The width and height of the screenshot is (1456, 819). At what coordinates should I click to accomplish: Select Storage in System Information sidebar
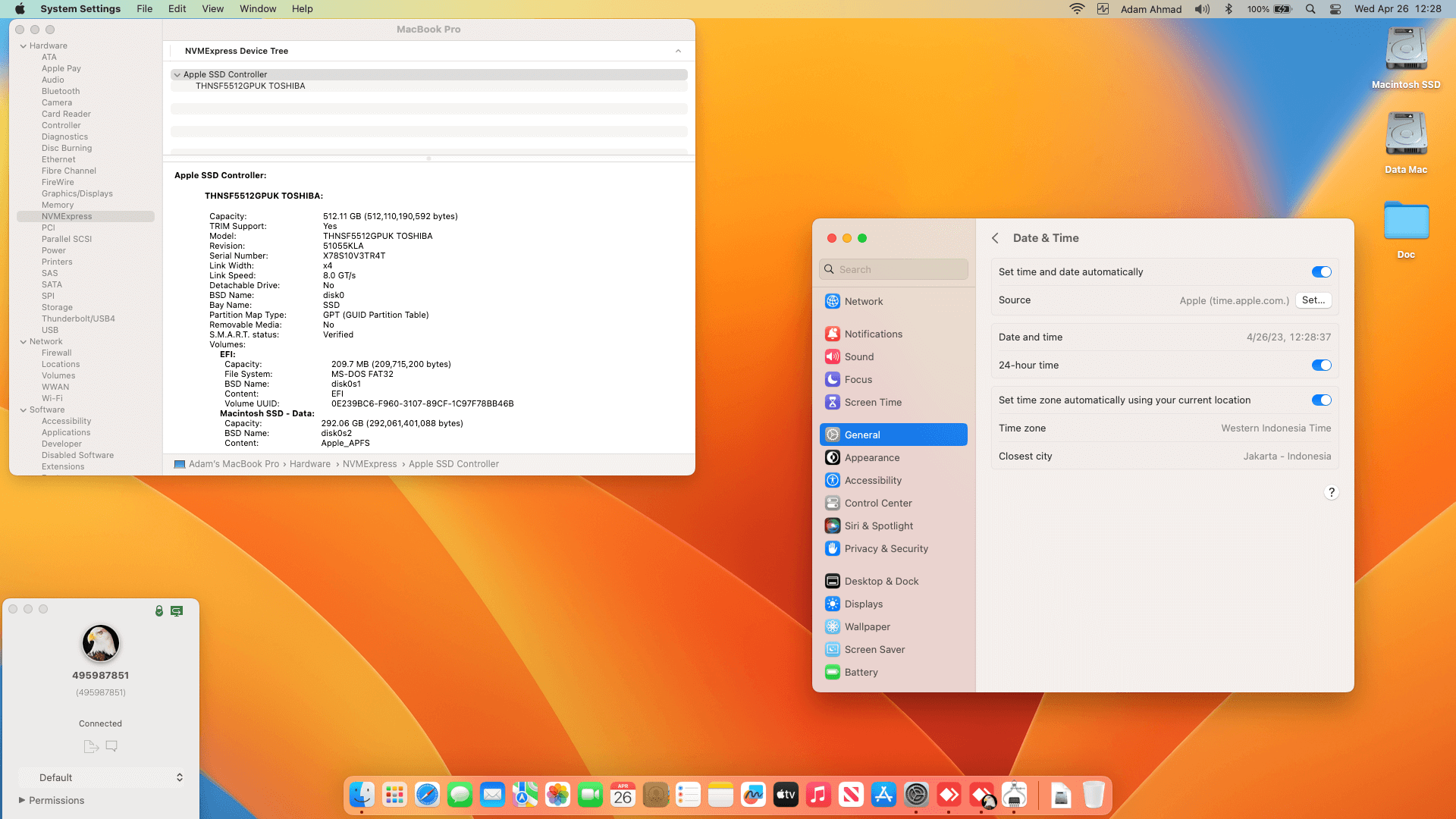click(x=57, y=308)
